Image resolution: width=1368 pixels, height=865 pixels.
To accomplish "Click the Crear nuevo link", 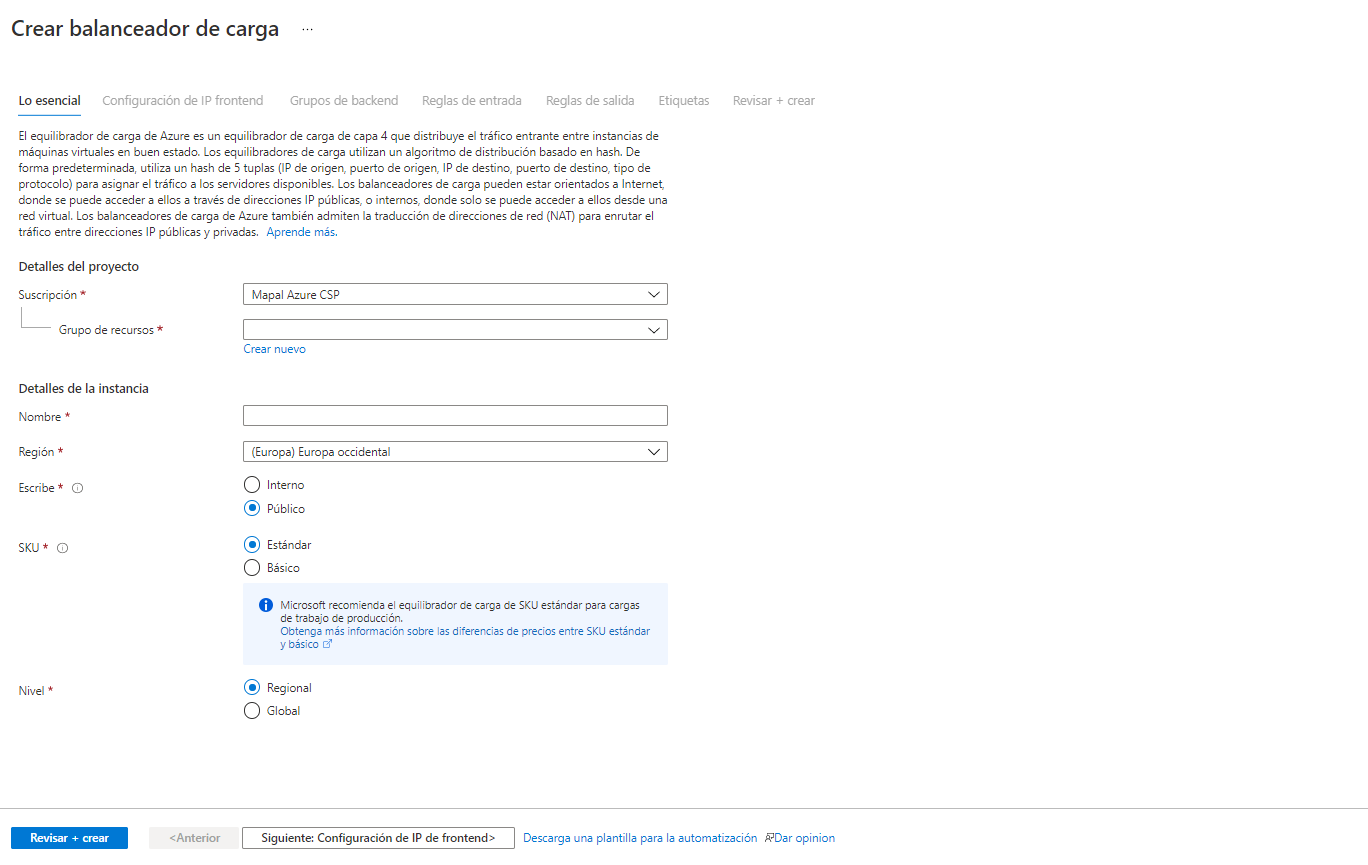I will click(x=275, y=349).
